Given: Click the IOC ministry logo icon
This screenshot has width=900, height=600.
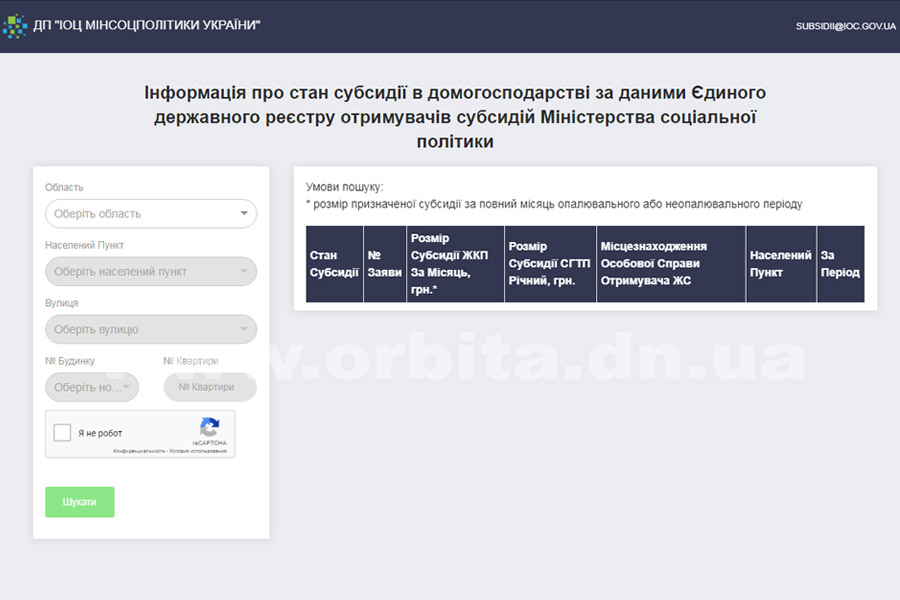Looking at the screenshot, I should (x=14, y=26).
